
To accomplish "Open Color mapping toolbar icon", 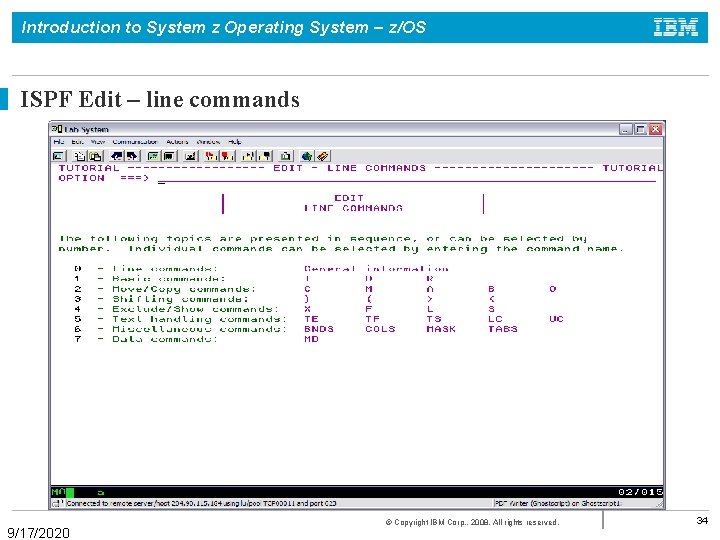I will pyautogui.click(x=169, y=156).
